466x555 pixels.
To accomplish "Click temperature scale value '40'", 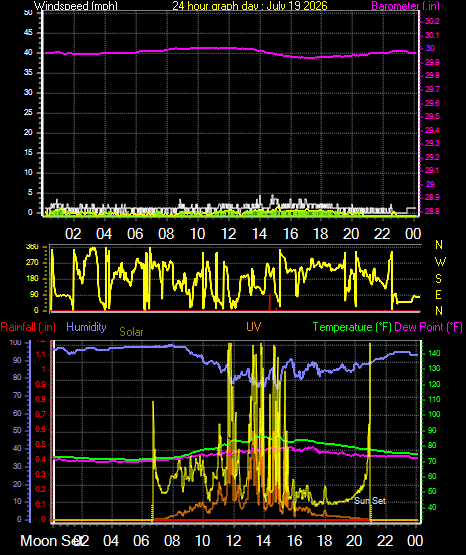I will click(x=432, y=507).
